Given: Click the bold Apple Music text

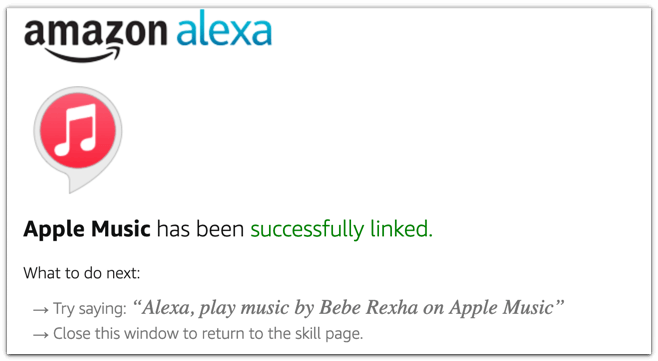Looking at the screenshot, I should (87, 229).
